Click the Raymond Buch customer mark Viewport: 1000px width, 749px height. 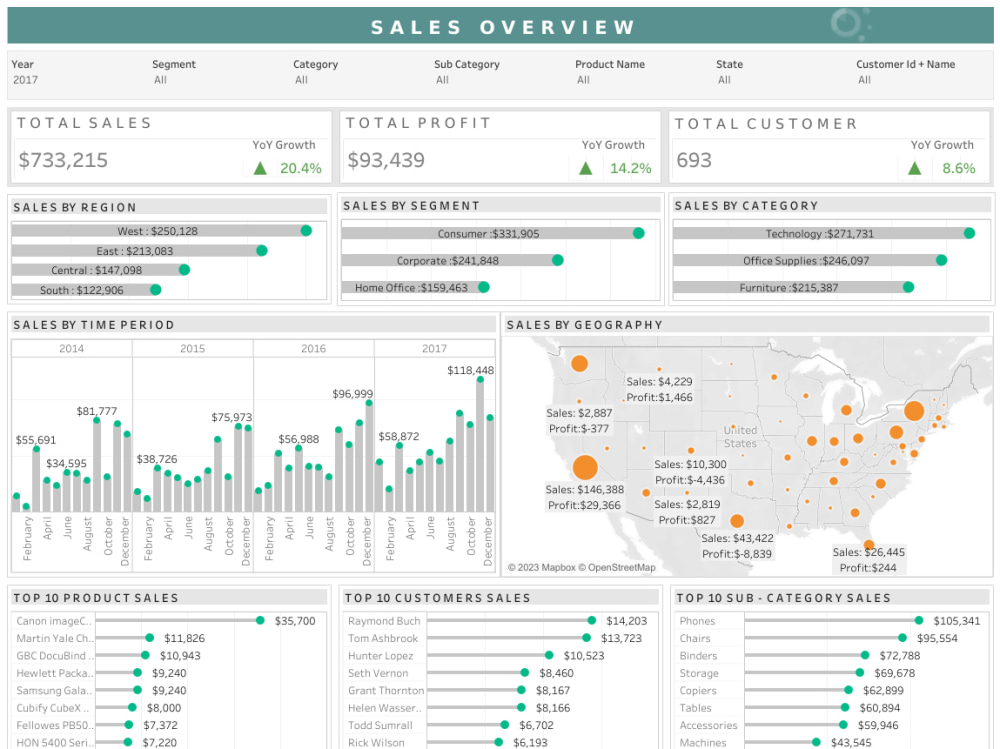(591, 620)
